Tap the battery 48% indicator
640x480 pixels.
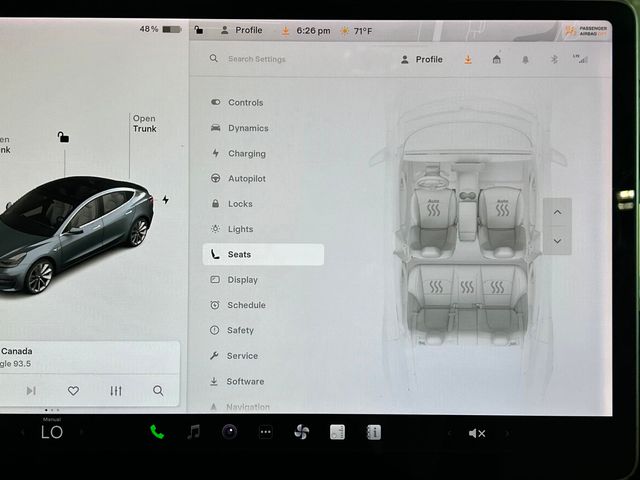click(x=160, y=29)
